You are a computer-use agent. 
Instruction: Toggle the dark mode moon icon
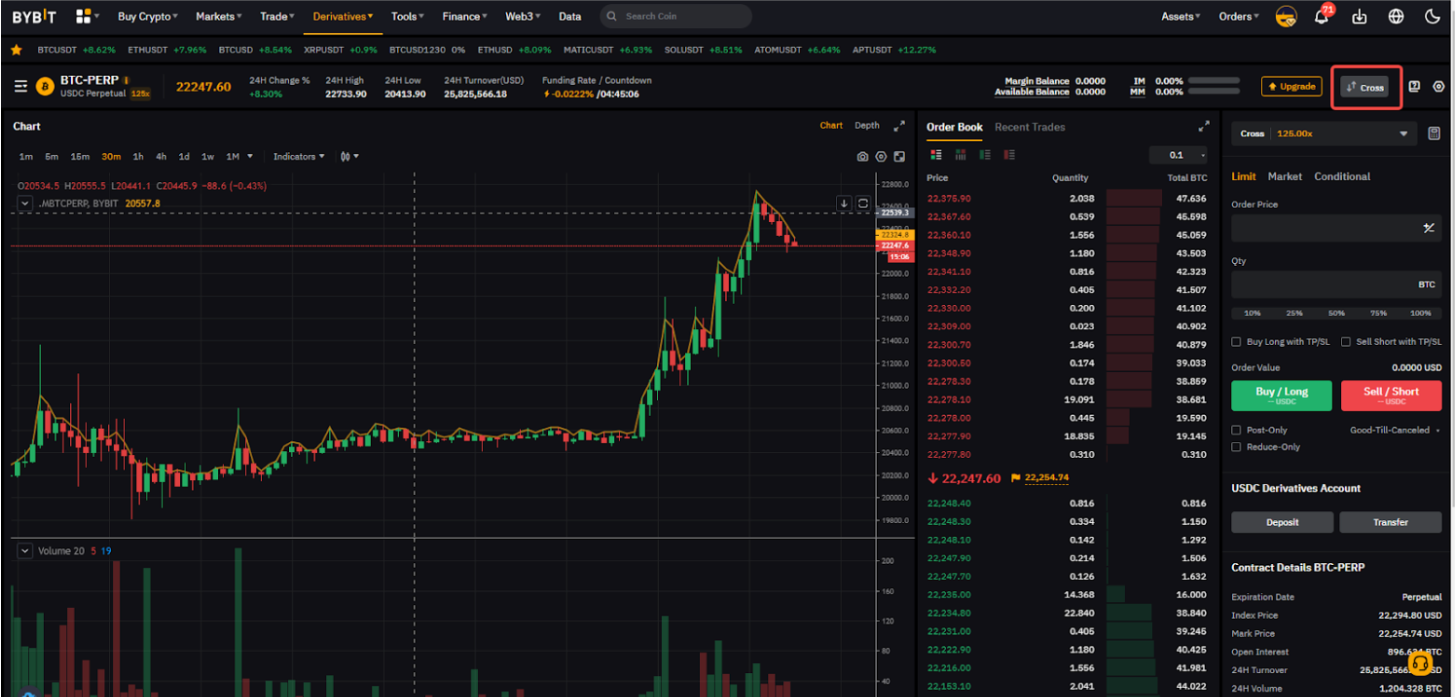pyautogui.click(x=1431, y=17)
